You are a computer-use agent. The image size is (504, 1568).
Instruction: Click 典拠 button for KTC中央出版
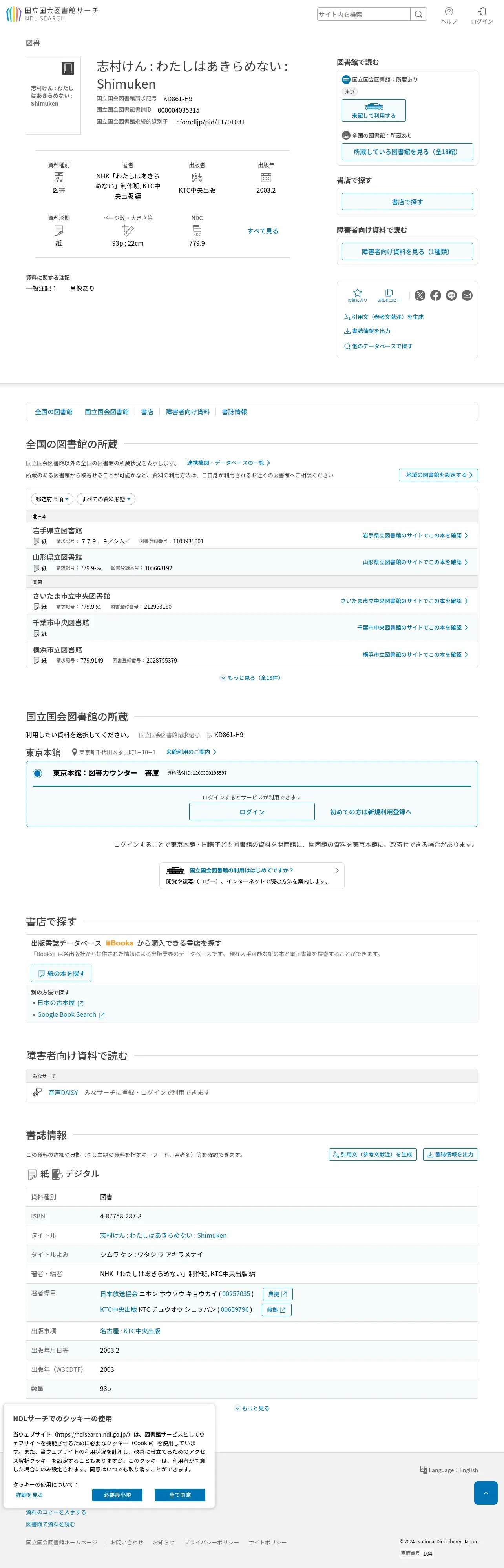[x=277, y=1310]
